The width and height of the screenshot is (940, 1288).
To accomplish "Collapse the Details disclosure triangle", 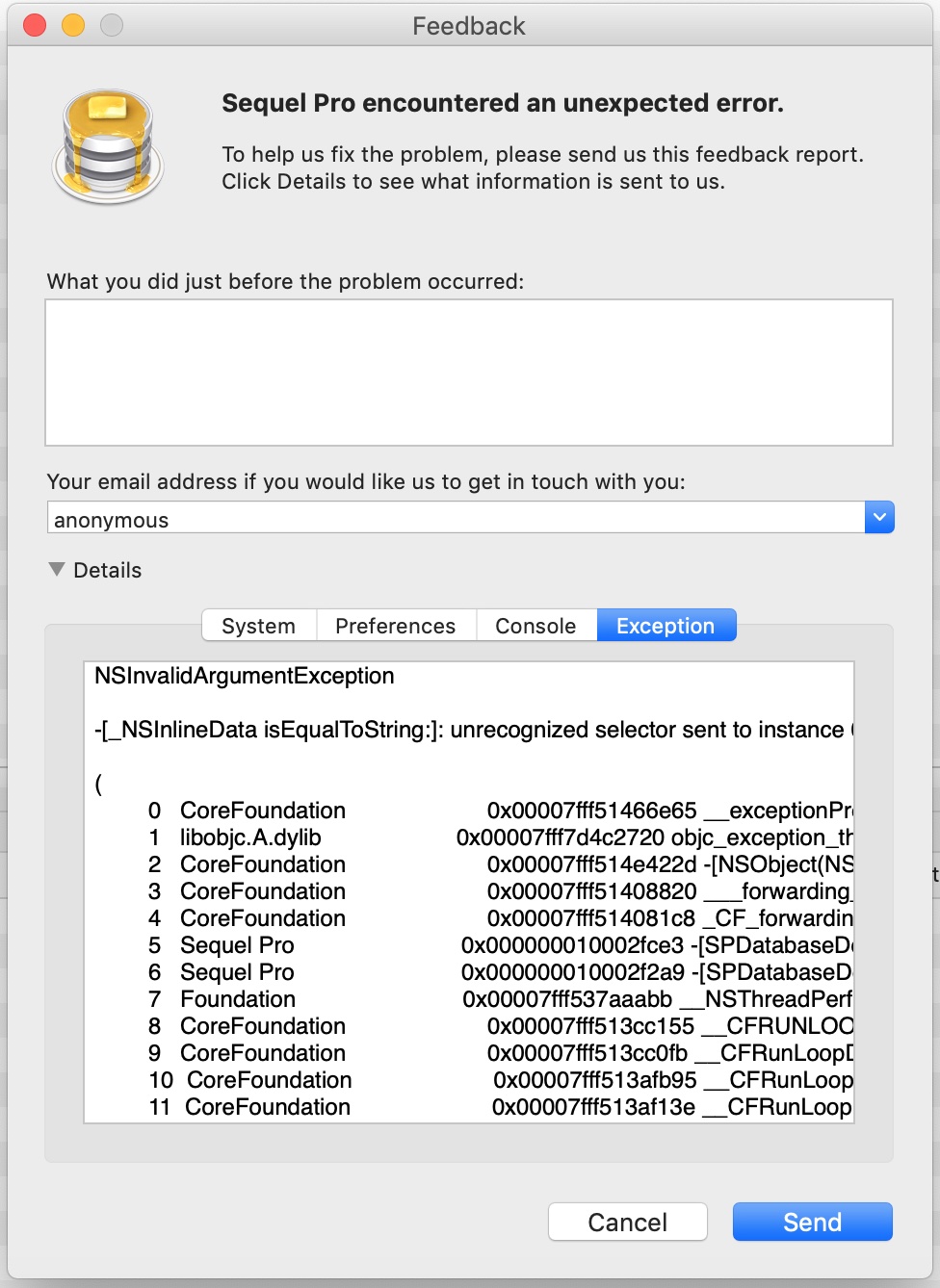I will [57, 570].
